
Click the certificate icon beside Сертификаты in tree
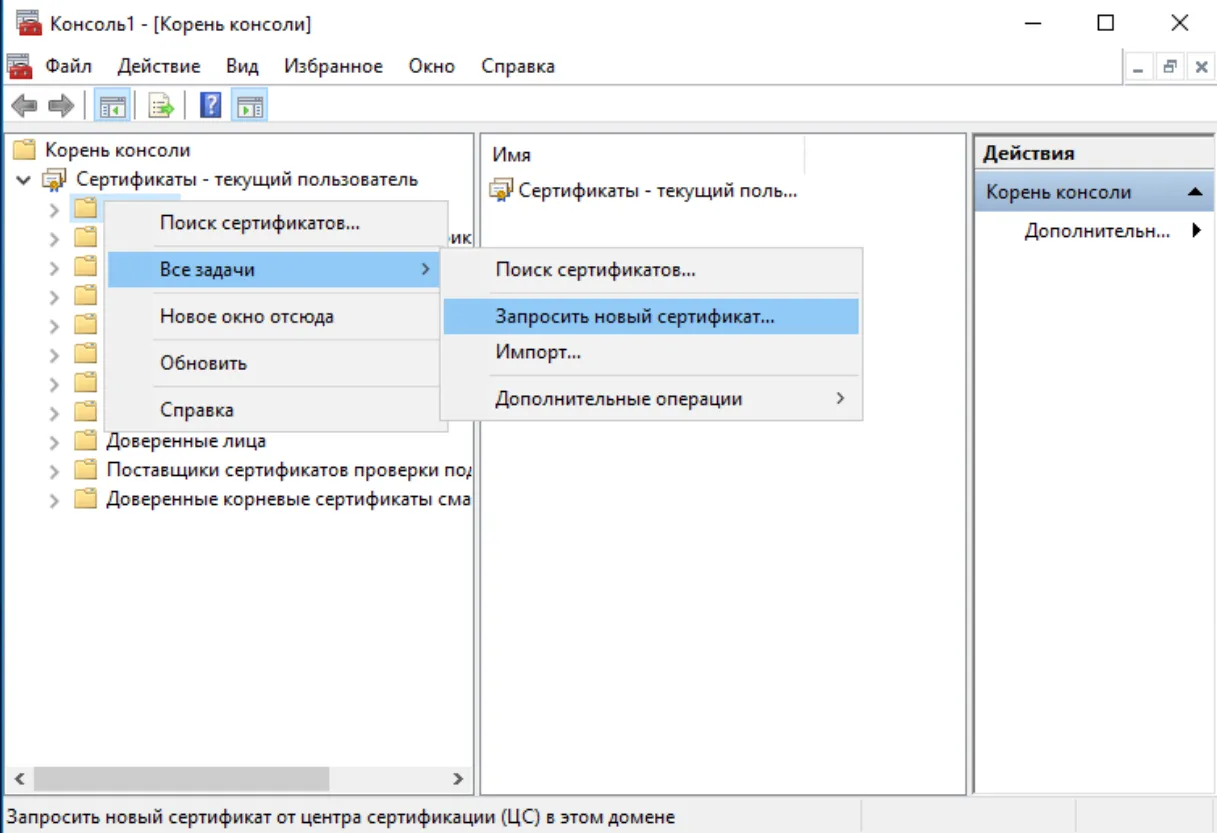coord(54,180)
